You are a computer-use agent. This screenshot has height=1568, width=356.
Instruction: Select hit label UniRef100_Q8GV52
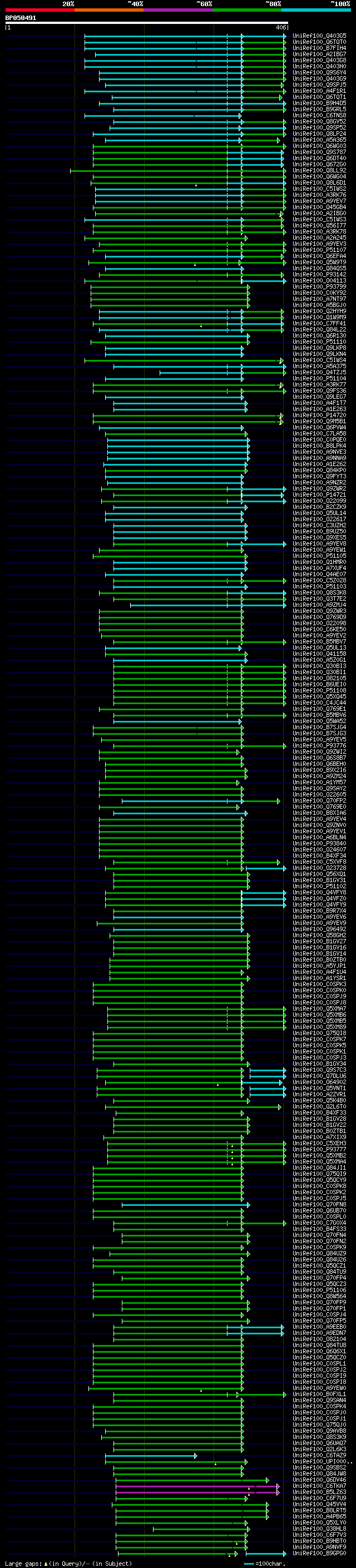pyautogui.click(x=319, y=122)
